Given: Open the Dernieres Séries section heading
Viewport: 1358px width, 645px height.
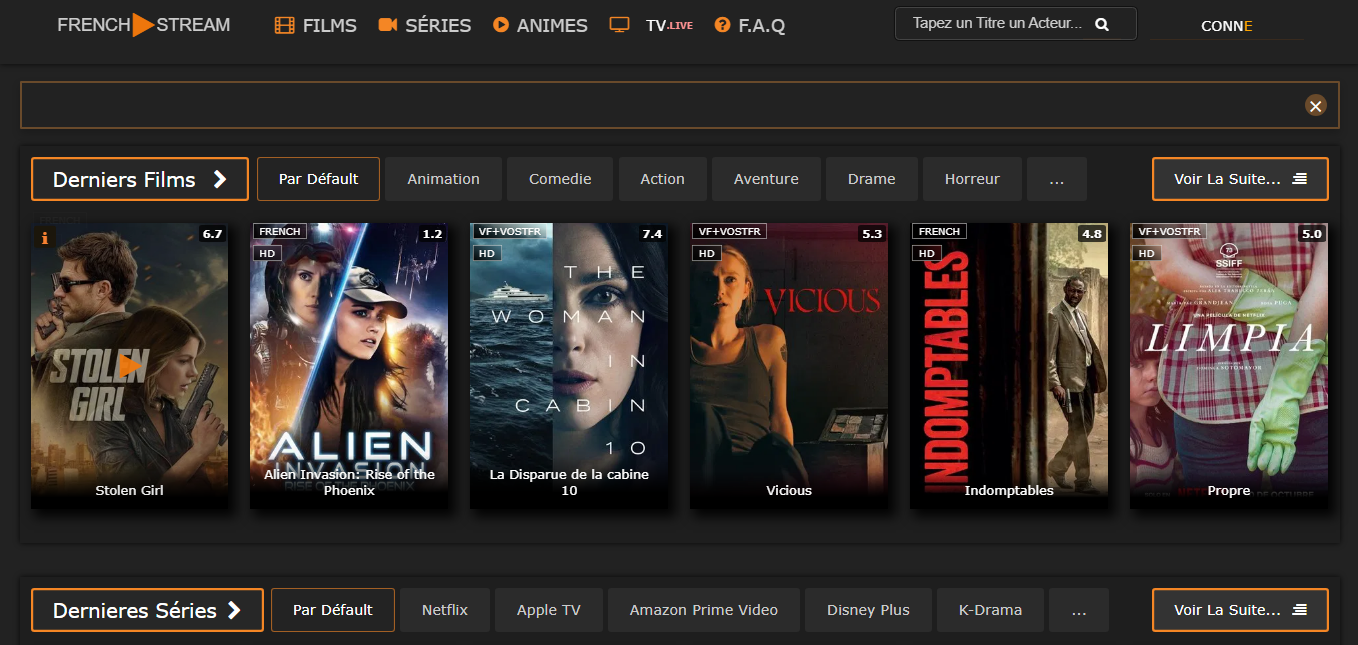Looking at the screenshot, I should (x=147, y=610).
